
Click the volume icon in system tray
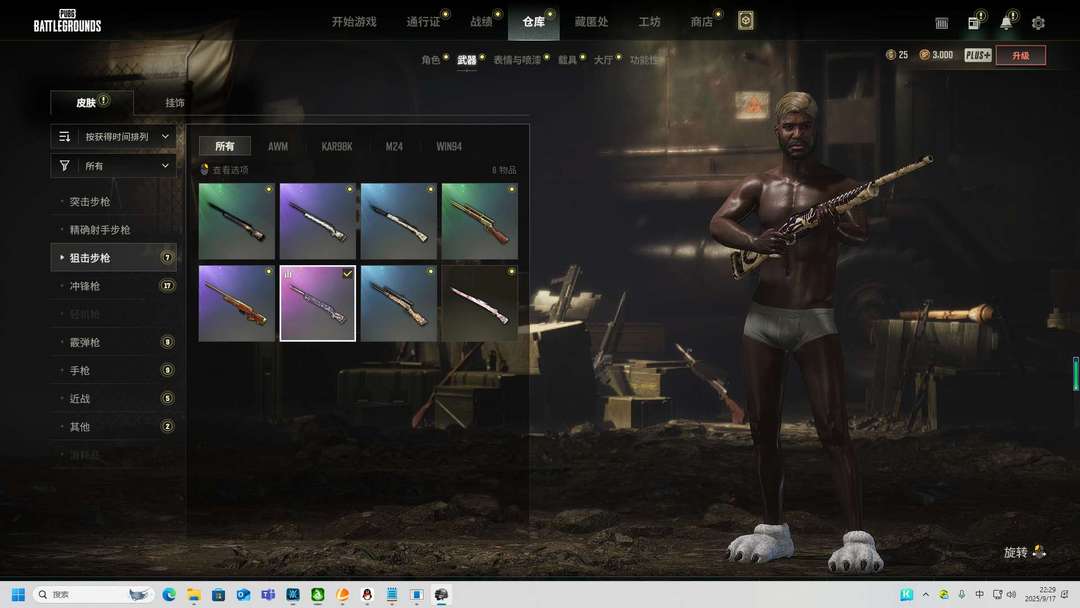coord(1011,594)
